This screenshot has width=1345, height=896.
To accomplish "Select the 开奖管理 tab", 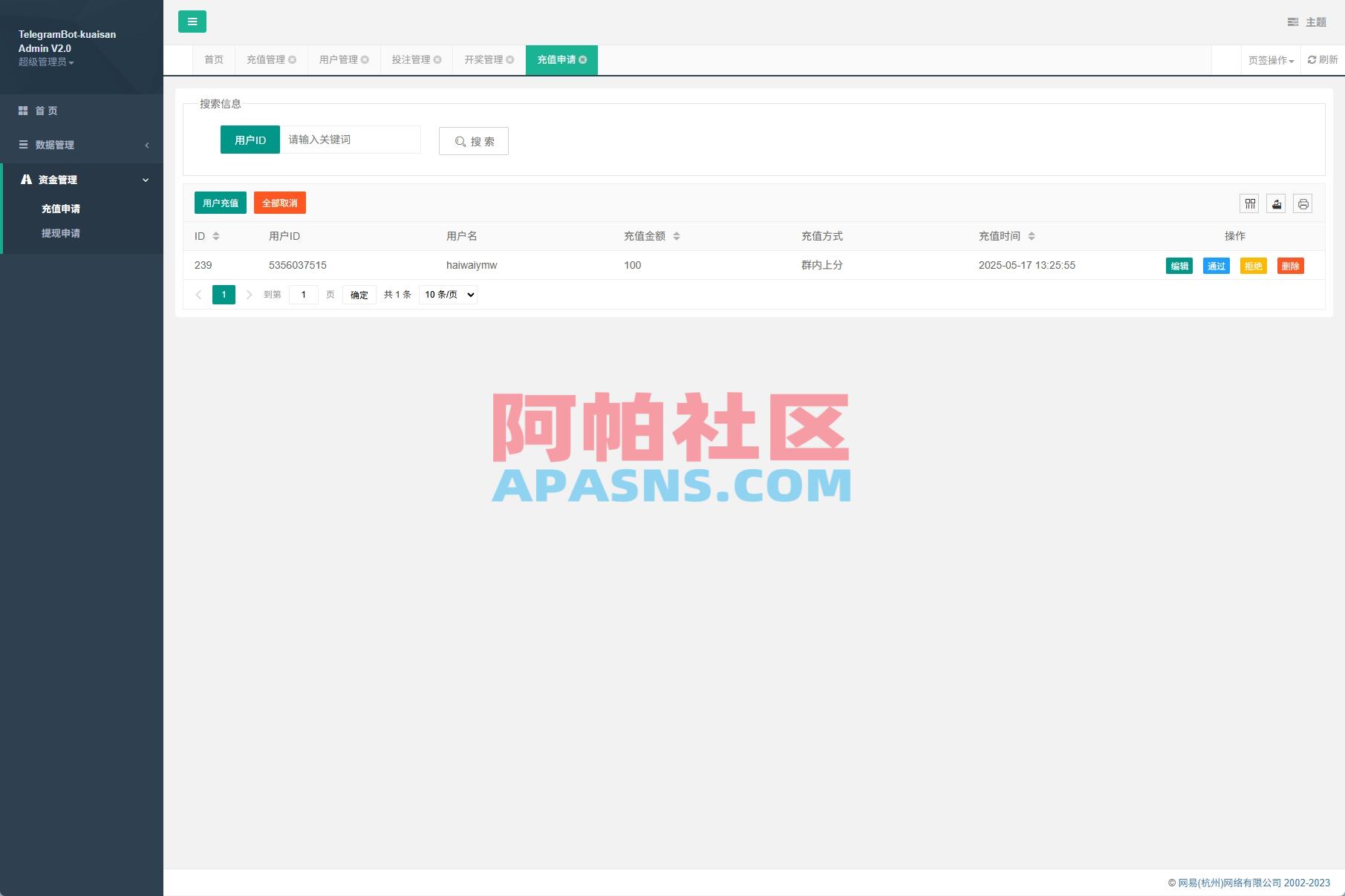I will 483,60.
